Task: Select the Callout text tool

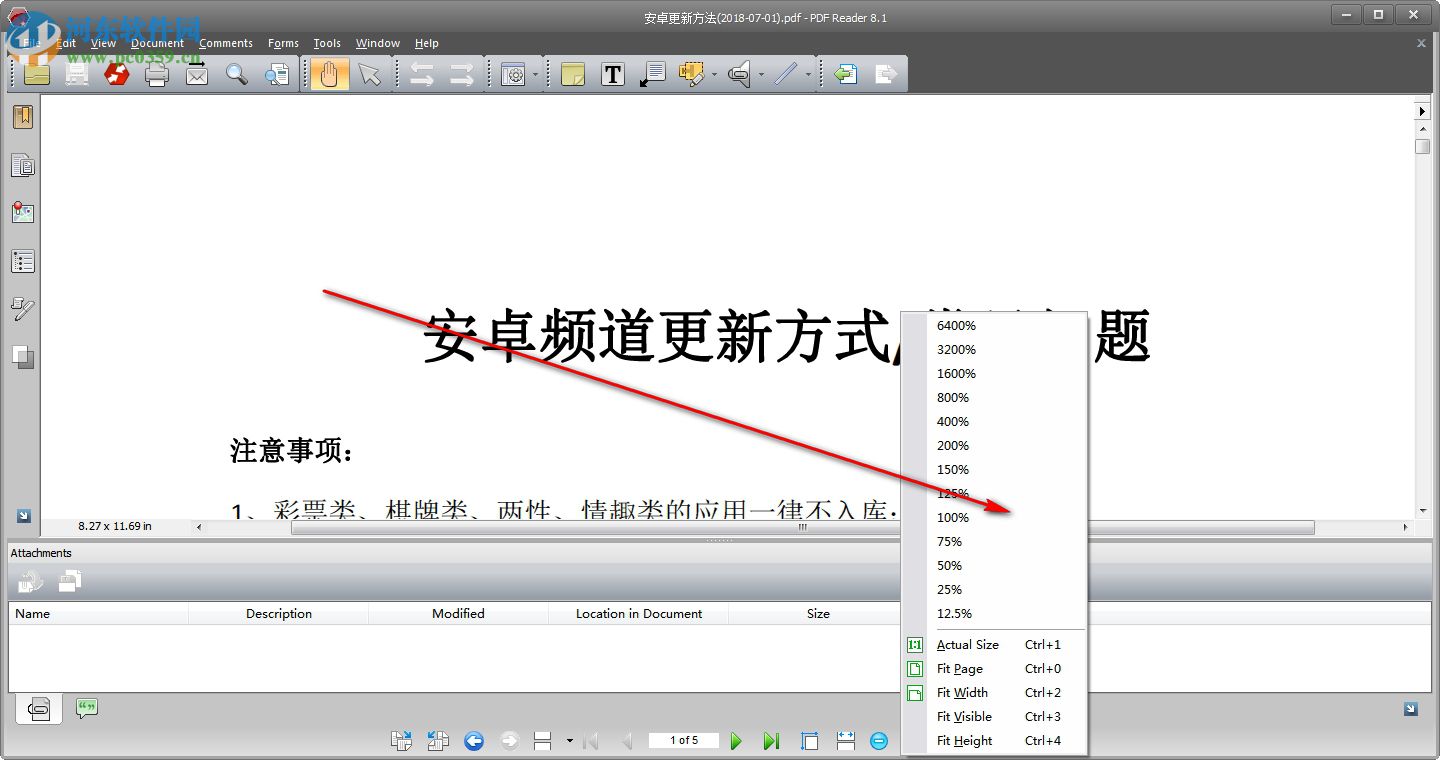Action: [652, 74]
